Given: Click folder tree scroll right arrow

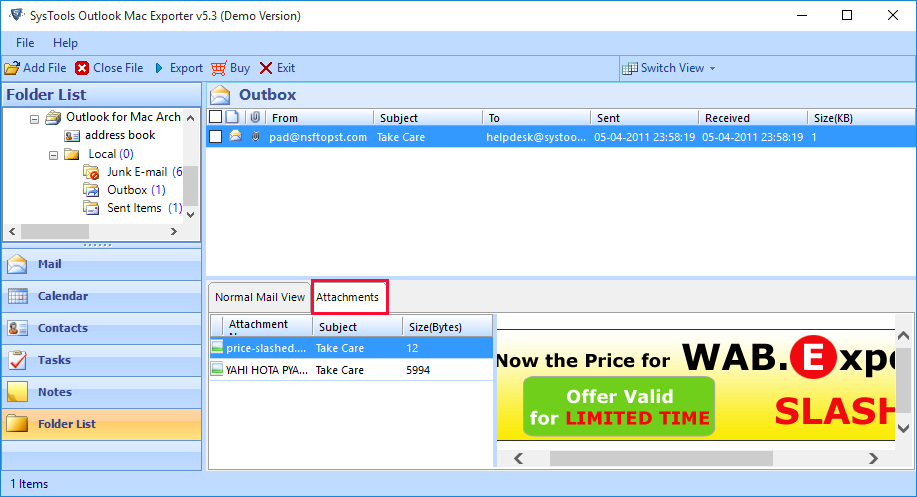Looking at the screenshot, I should tap(174, 232).
